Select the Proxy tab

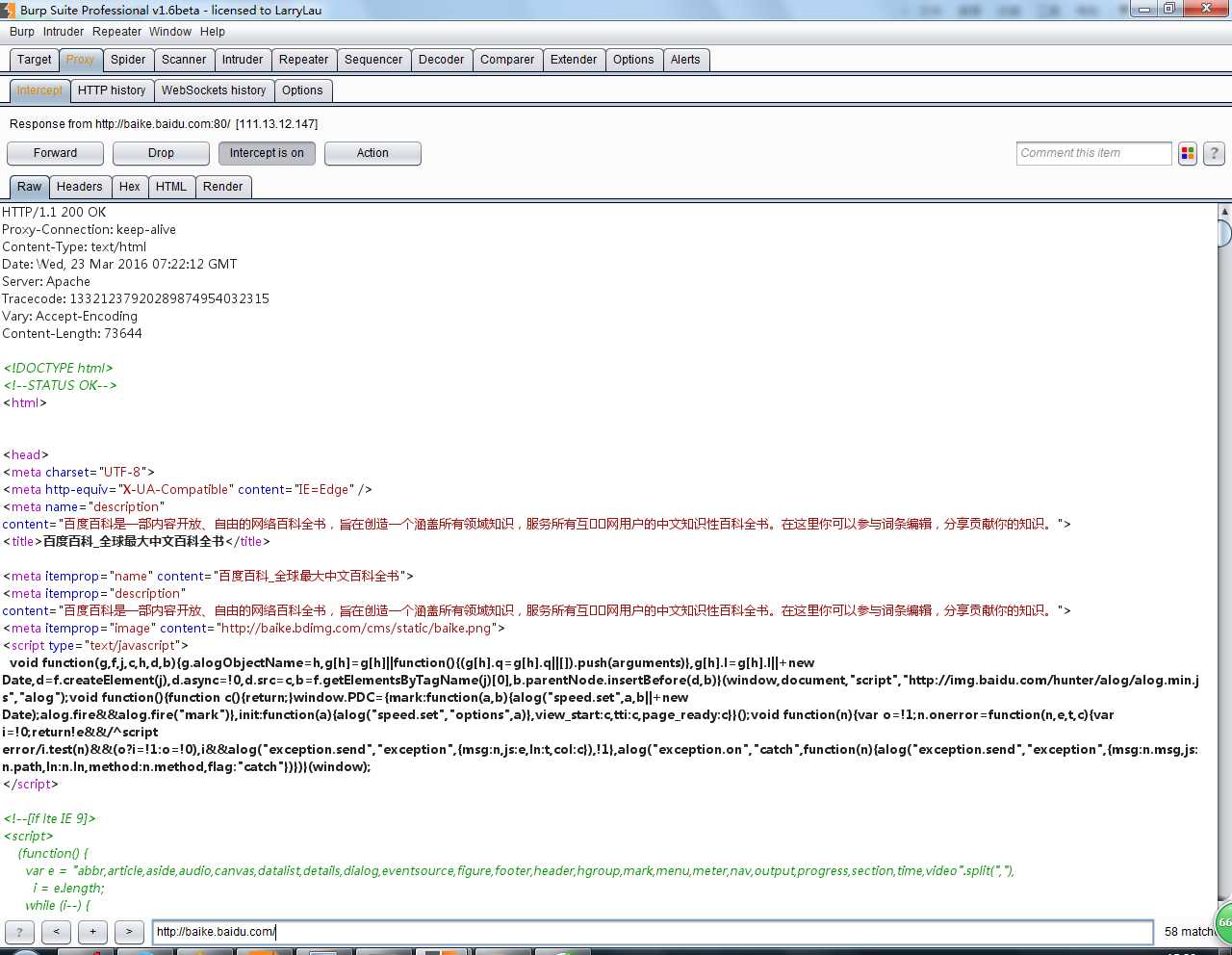click(x=81, y=60)
